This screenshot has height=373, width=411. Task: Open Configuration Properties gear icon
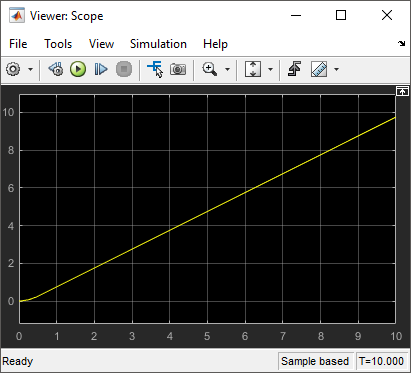tap(13, 69)
